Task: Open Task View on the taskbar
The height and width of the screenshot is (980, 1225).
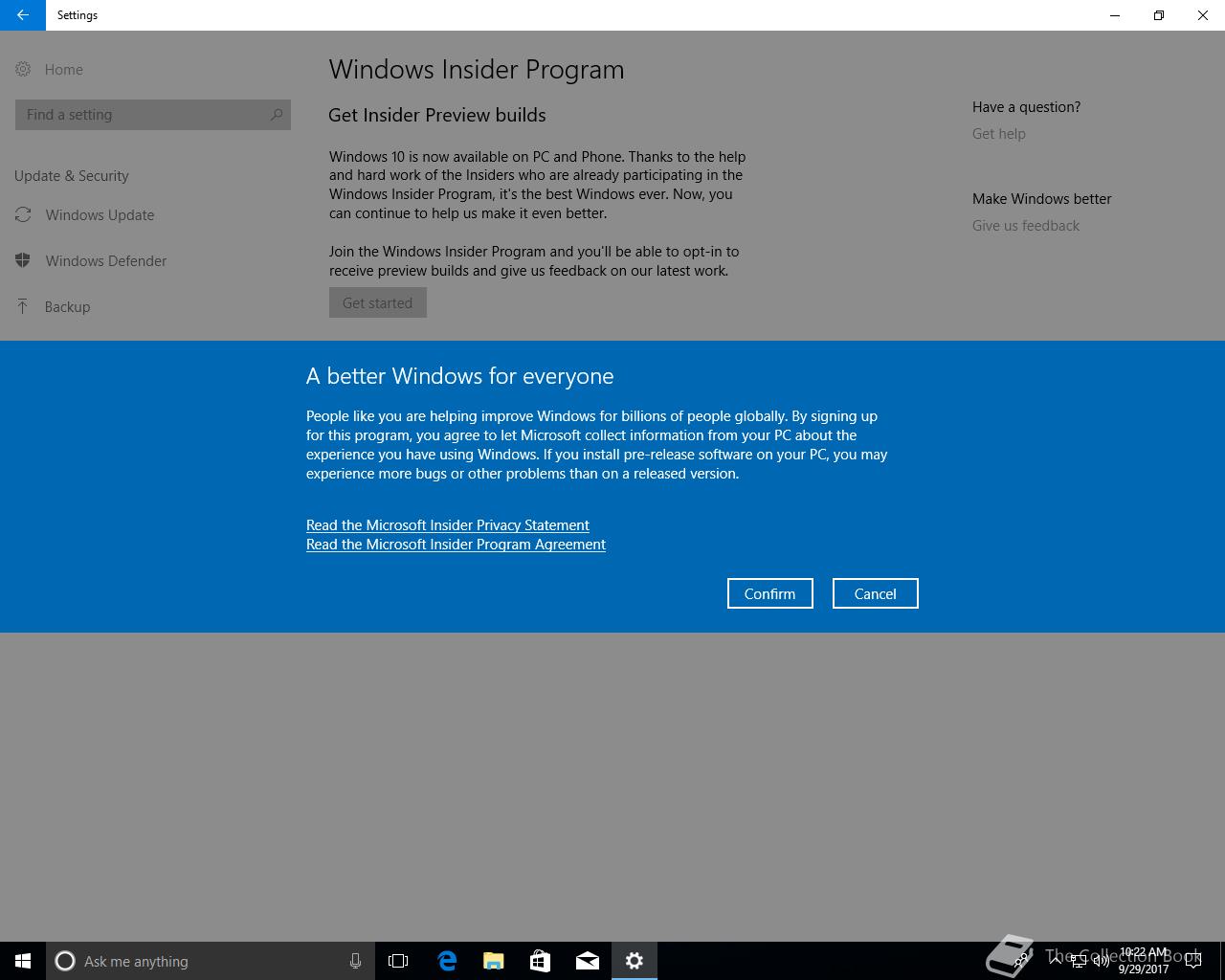Action: (x=398, y=961)
